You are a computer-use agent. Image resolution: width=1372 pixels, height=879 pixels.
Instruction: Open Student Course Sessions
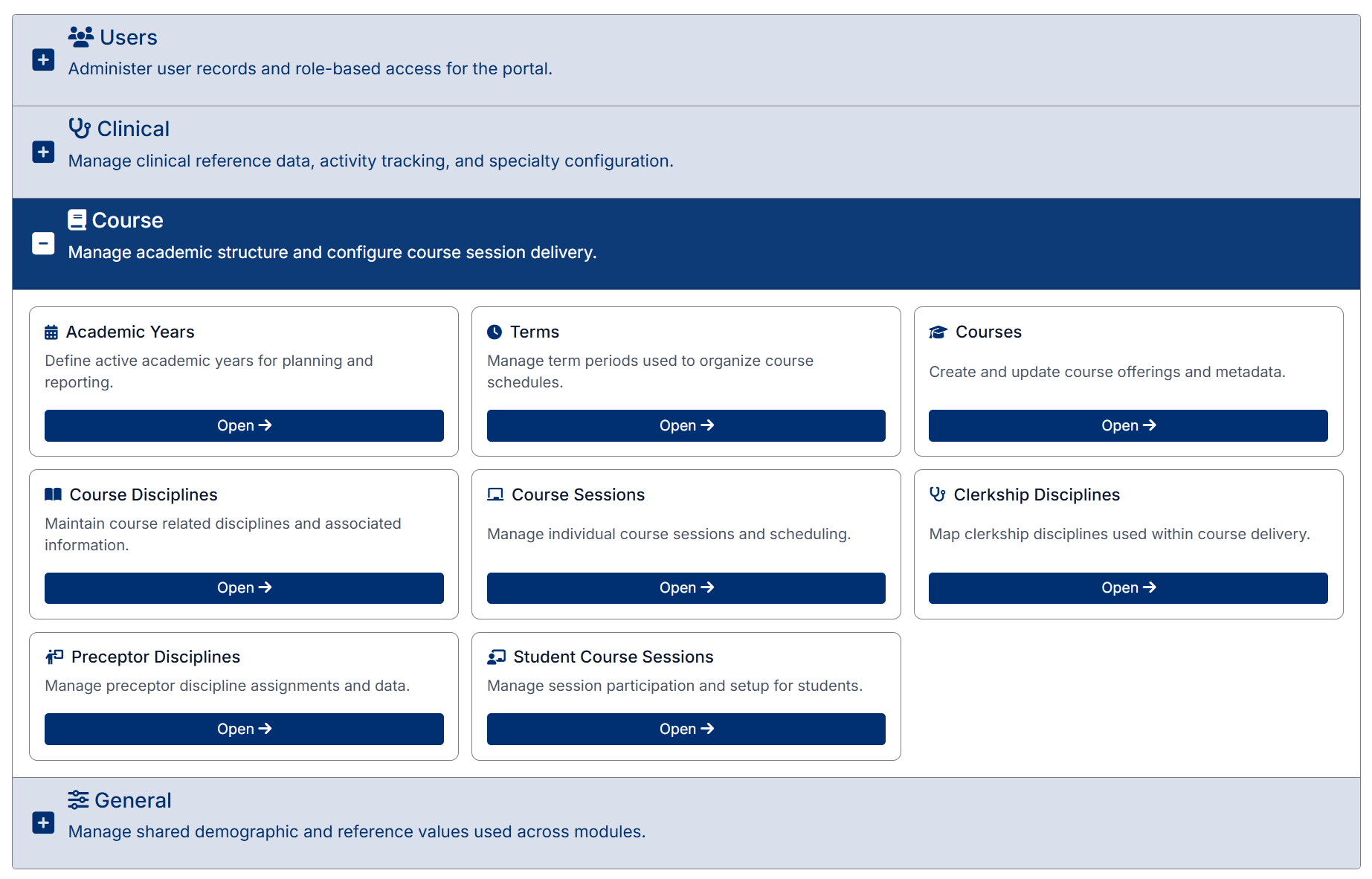point(686,729)
